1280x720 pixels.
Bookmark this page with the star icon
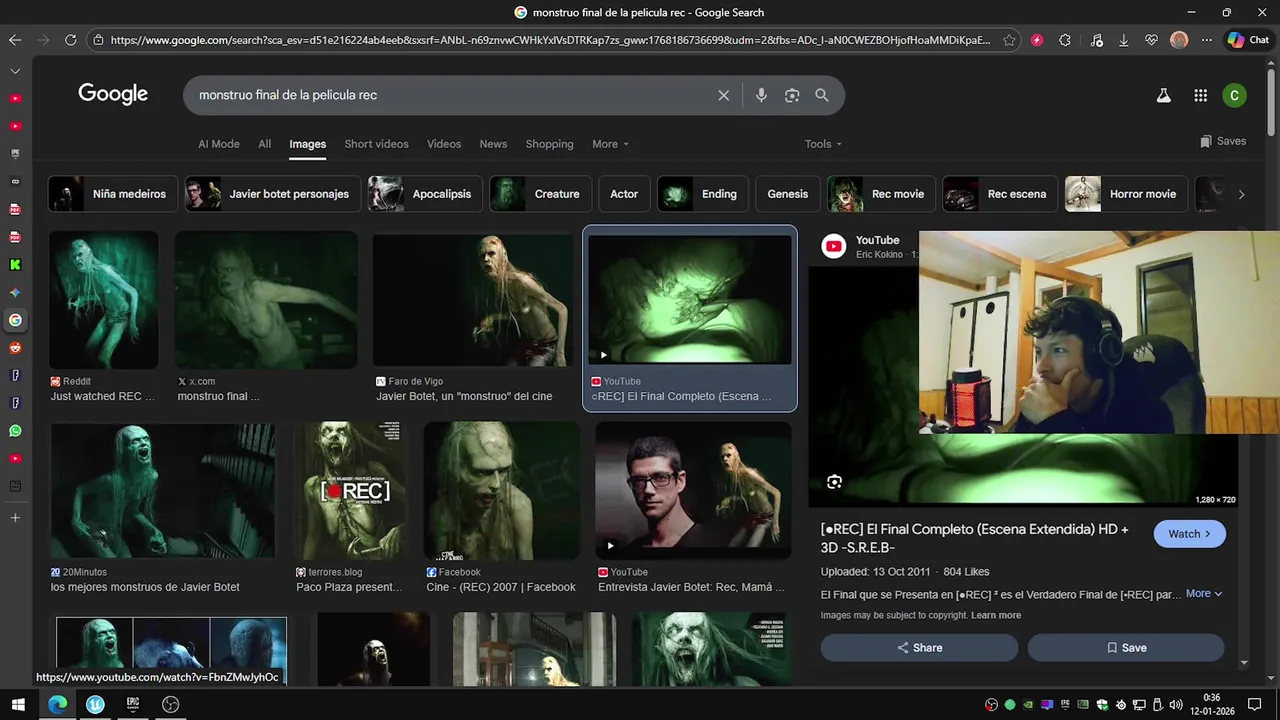(x=1010, y=40)
